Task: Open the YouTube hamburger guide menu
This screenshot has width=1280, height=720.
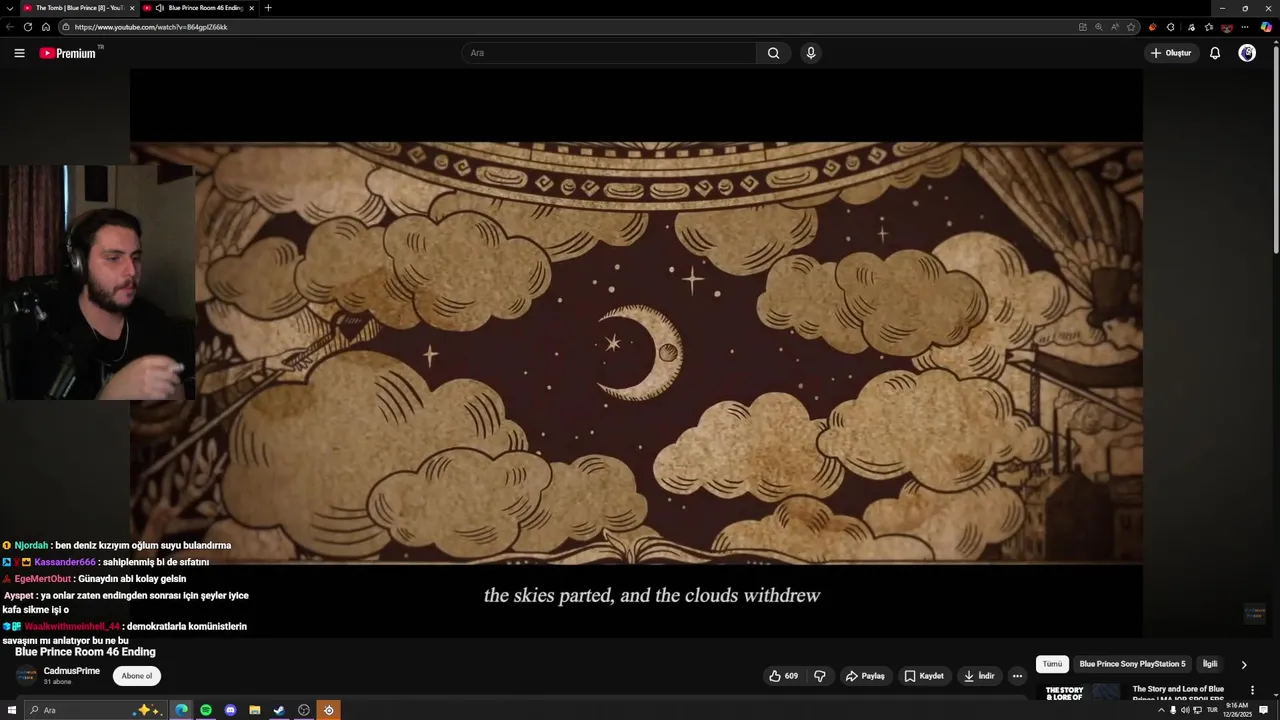Action: [x=19, y=53]
